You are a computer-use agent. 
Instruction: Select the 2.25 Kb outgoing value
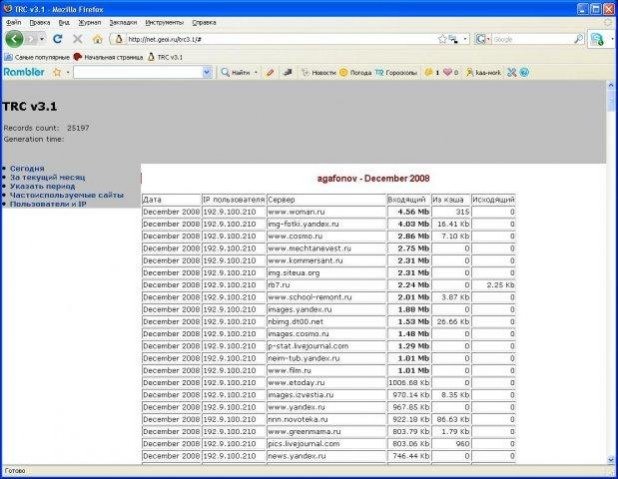pos(501,285)
